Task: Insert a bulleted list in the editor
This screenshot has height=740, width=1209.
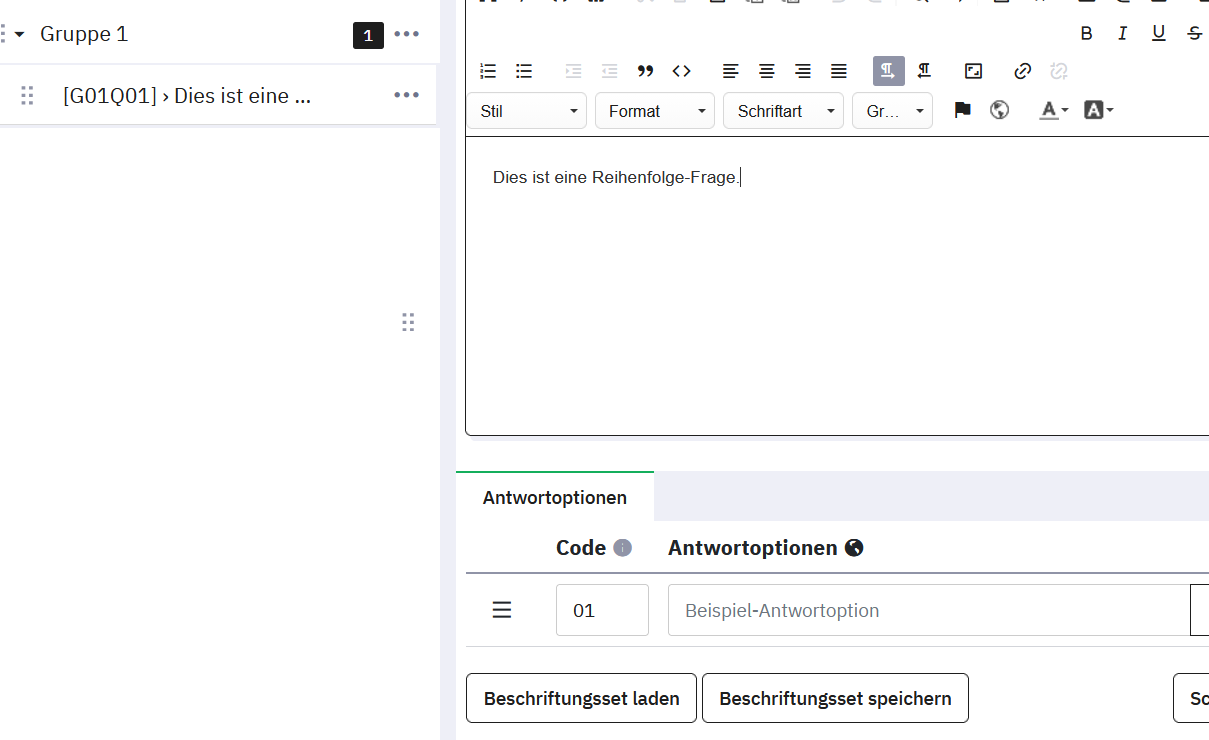Action: pyautogui.click(x=524, y=71)
